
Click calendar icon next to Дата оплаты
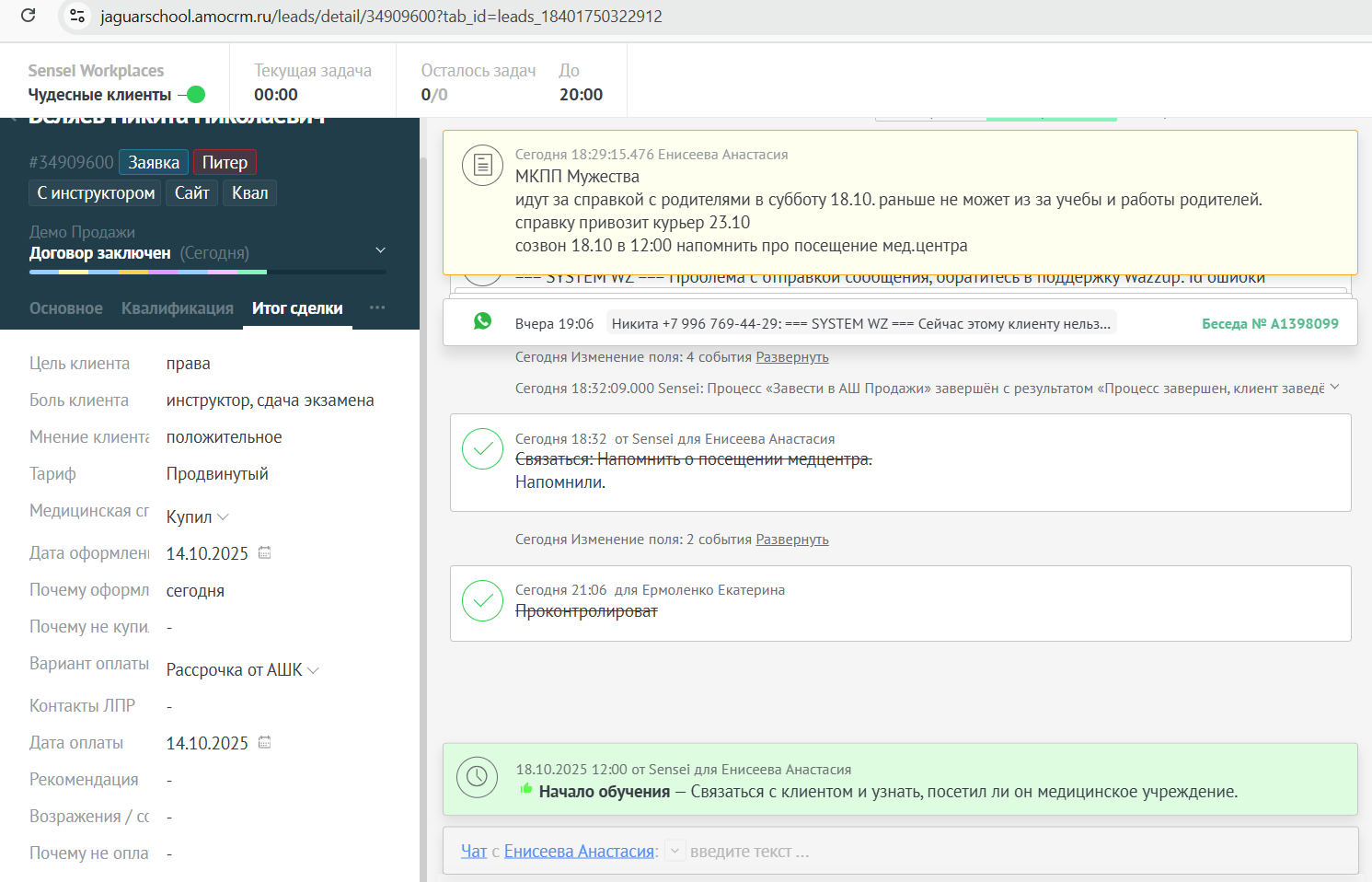click(x=265, y=742)
